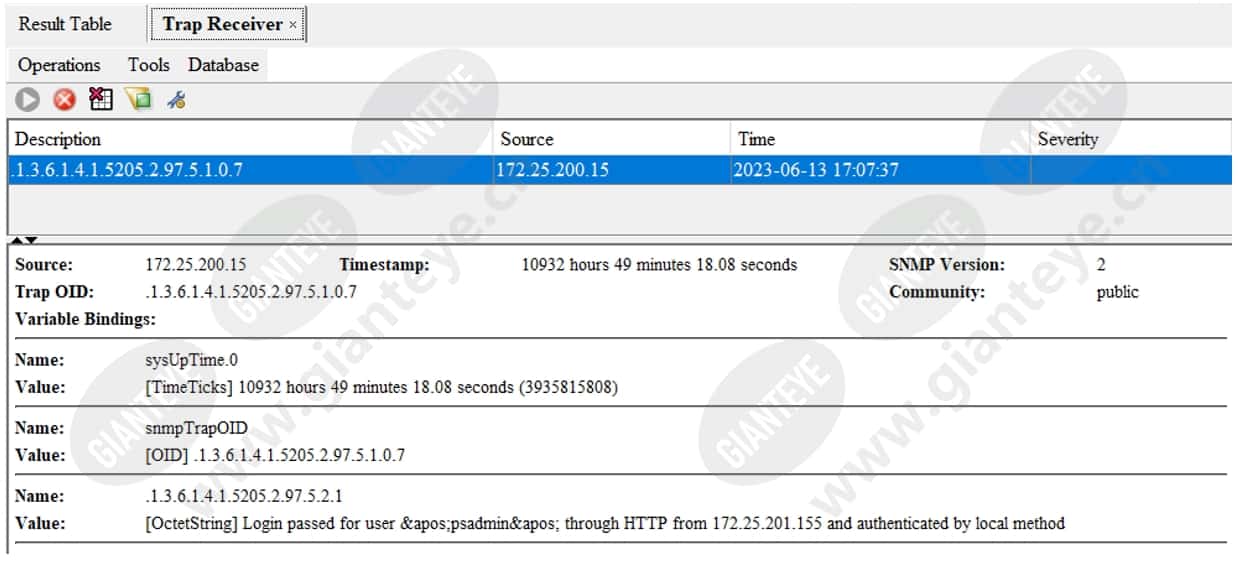Select the trap row from 172.25.200.15
The image size is (1240, 567).
(620, 170)
